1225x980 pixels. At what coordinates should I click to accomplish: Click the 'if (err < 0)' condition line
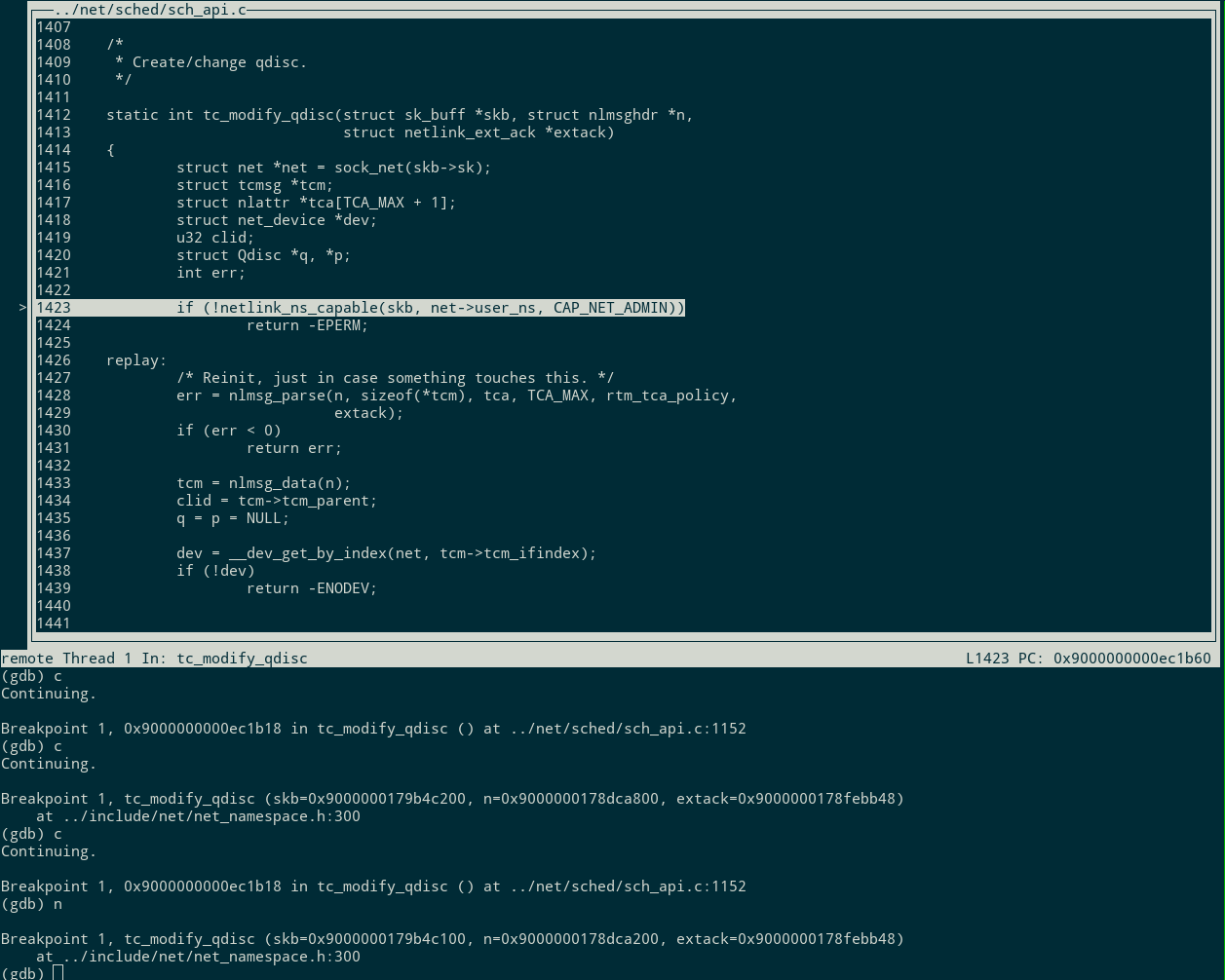tap(228, 431)
